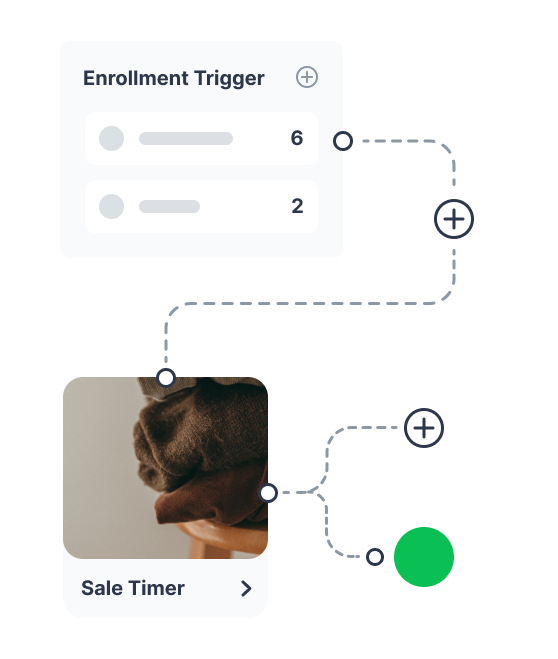Click the number 6 count
This screenshot has width=558, height=659.
[297, 138]
